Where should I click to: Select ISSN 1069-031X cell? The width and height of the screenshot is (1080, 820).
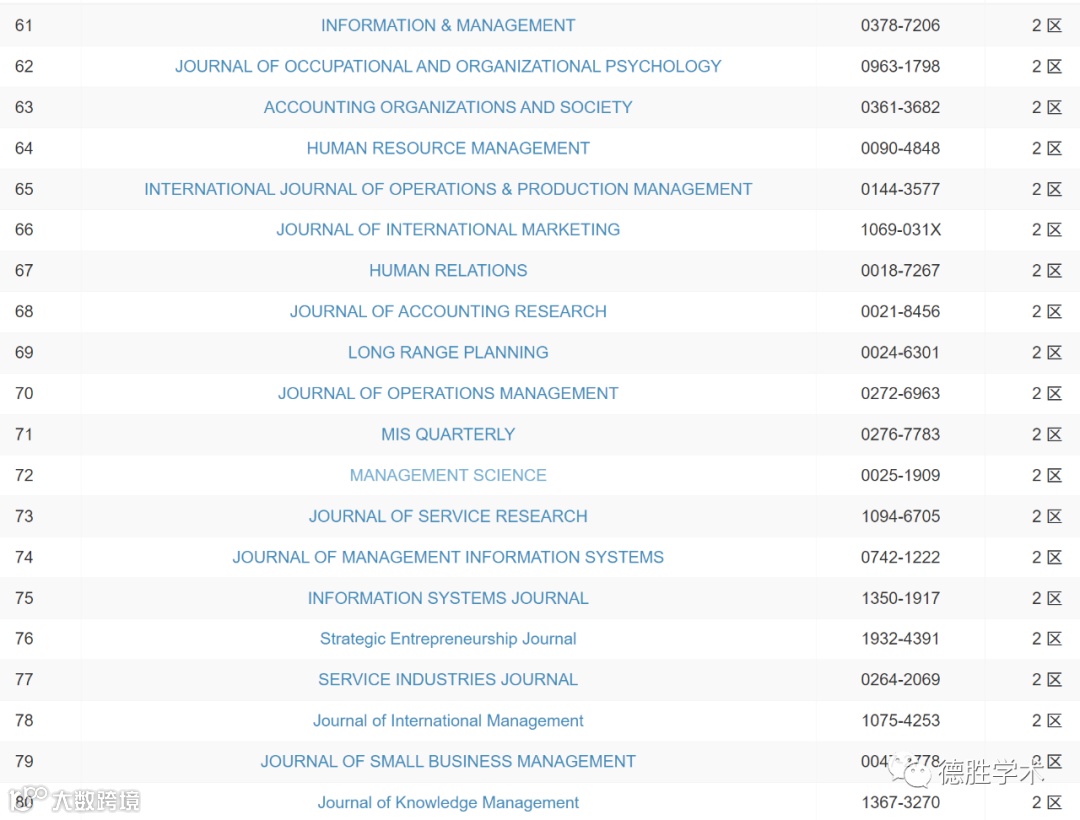[900, 229]
